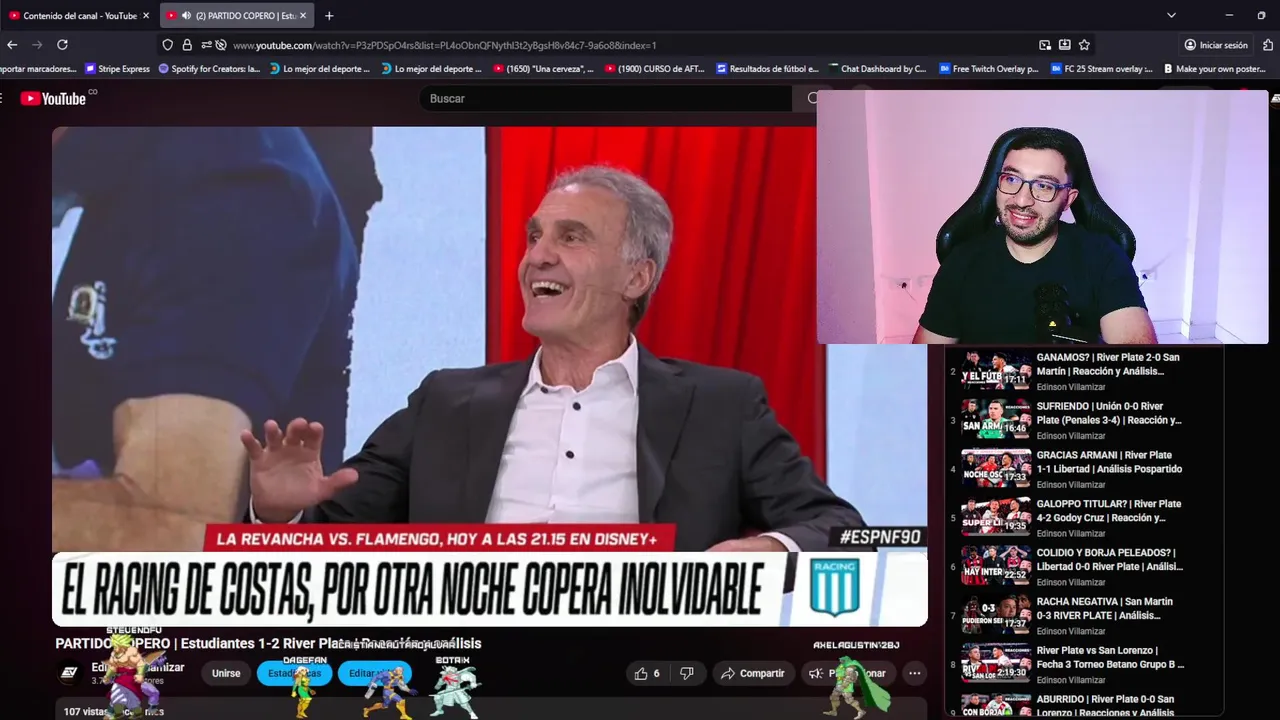
Task: Click thumbnail with 2:19:30 duration
Action: coord(996,662)
